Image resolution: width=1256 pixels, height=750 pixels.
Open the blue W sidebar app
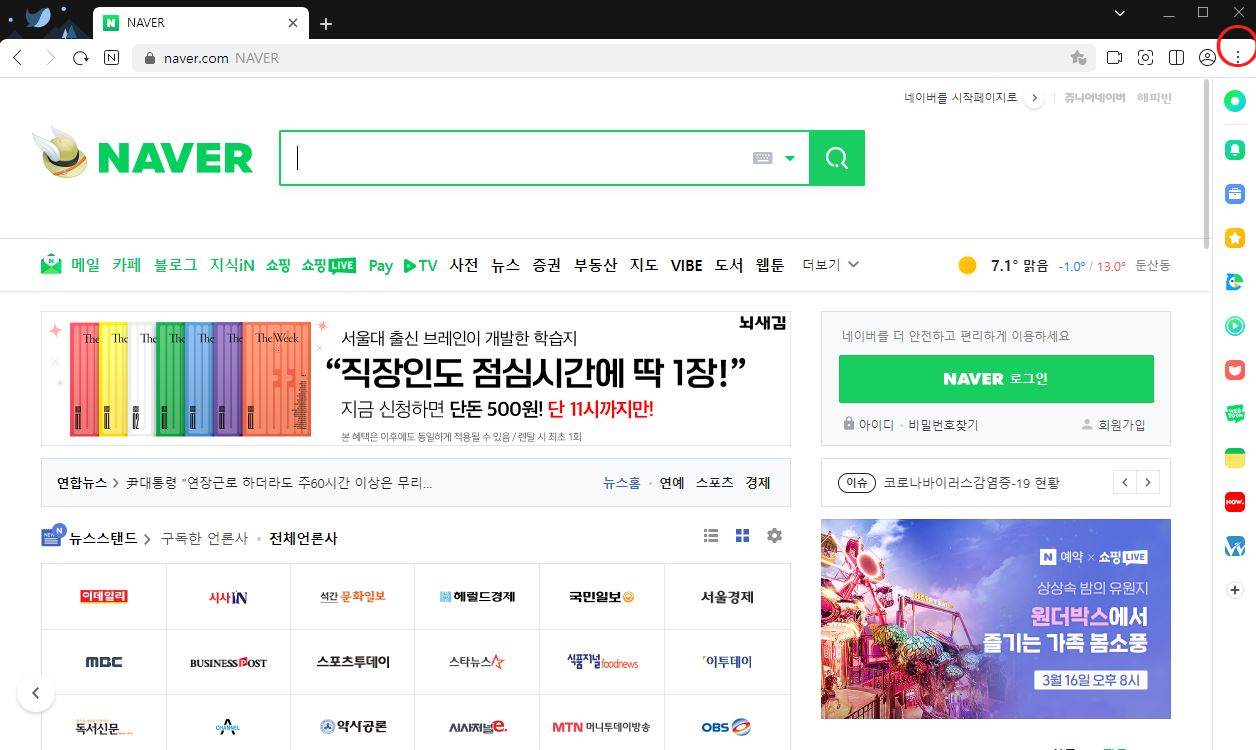(x=1235, y=547)
